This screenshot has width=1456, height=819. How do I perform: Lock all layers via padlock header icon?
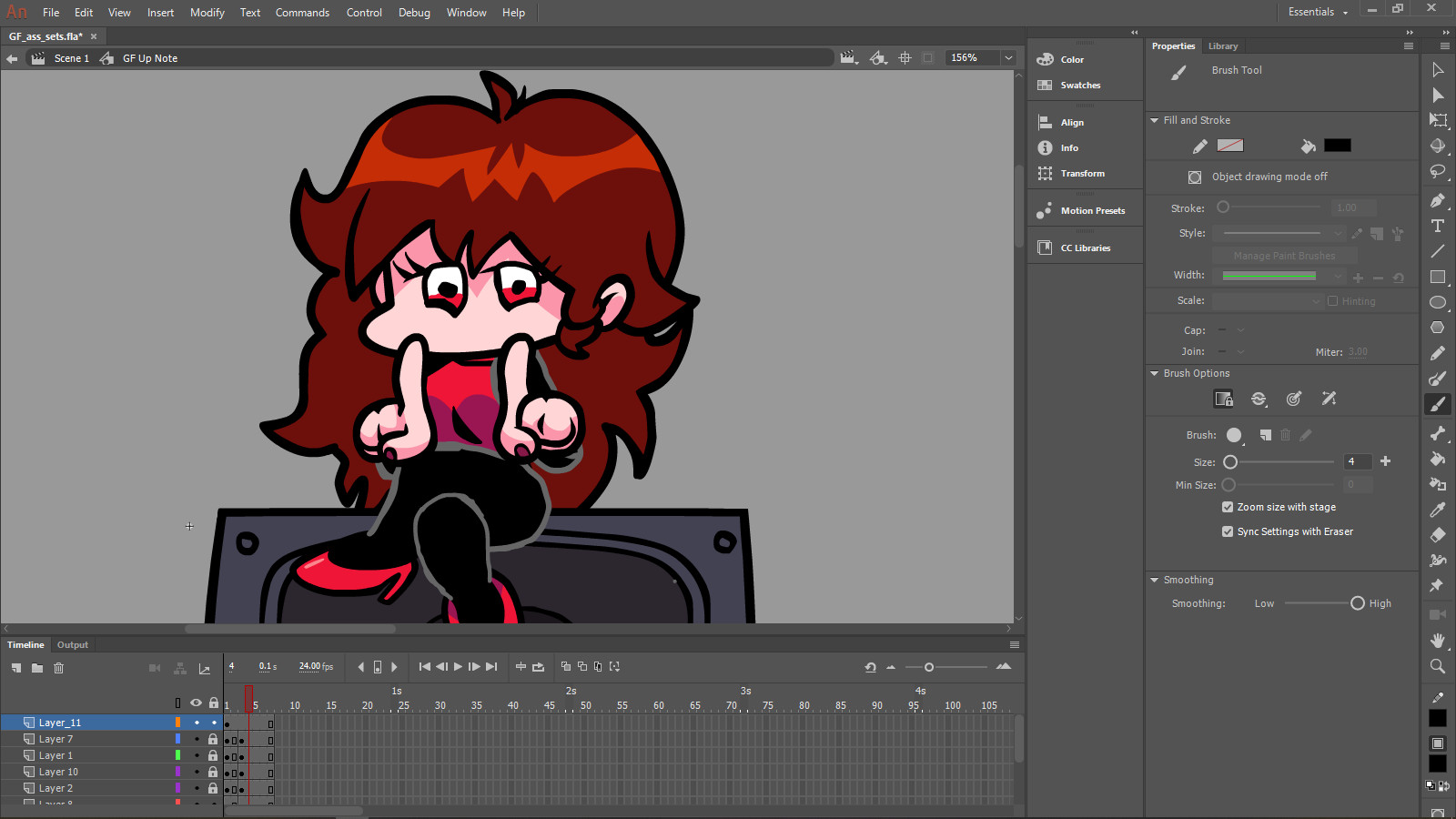214,703
